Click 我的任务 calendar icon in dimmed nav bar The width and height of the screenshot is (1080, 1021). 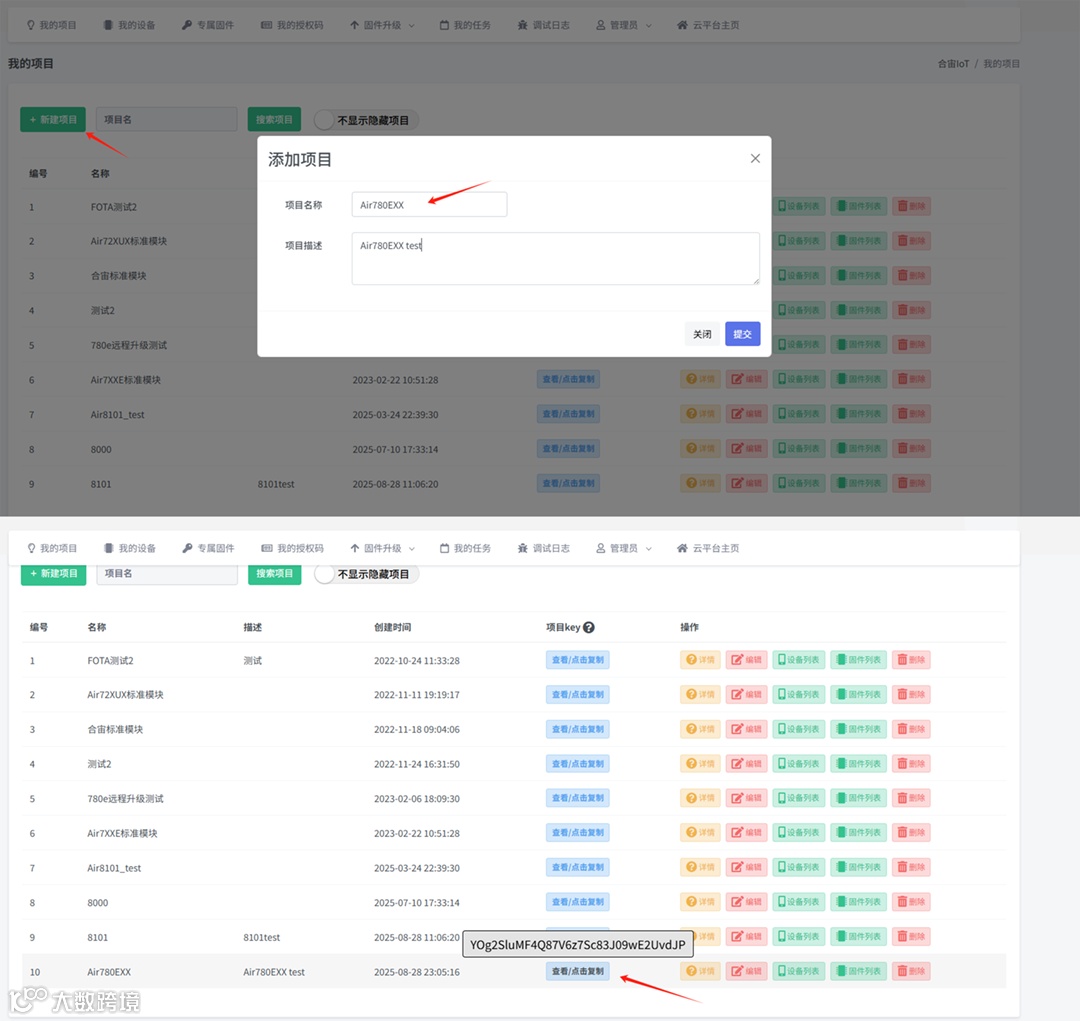click(444, 25)
